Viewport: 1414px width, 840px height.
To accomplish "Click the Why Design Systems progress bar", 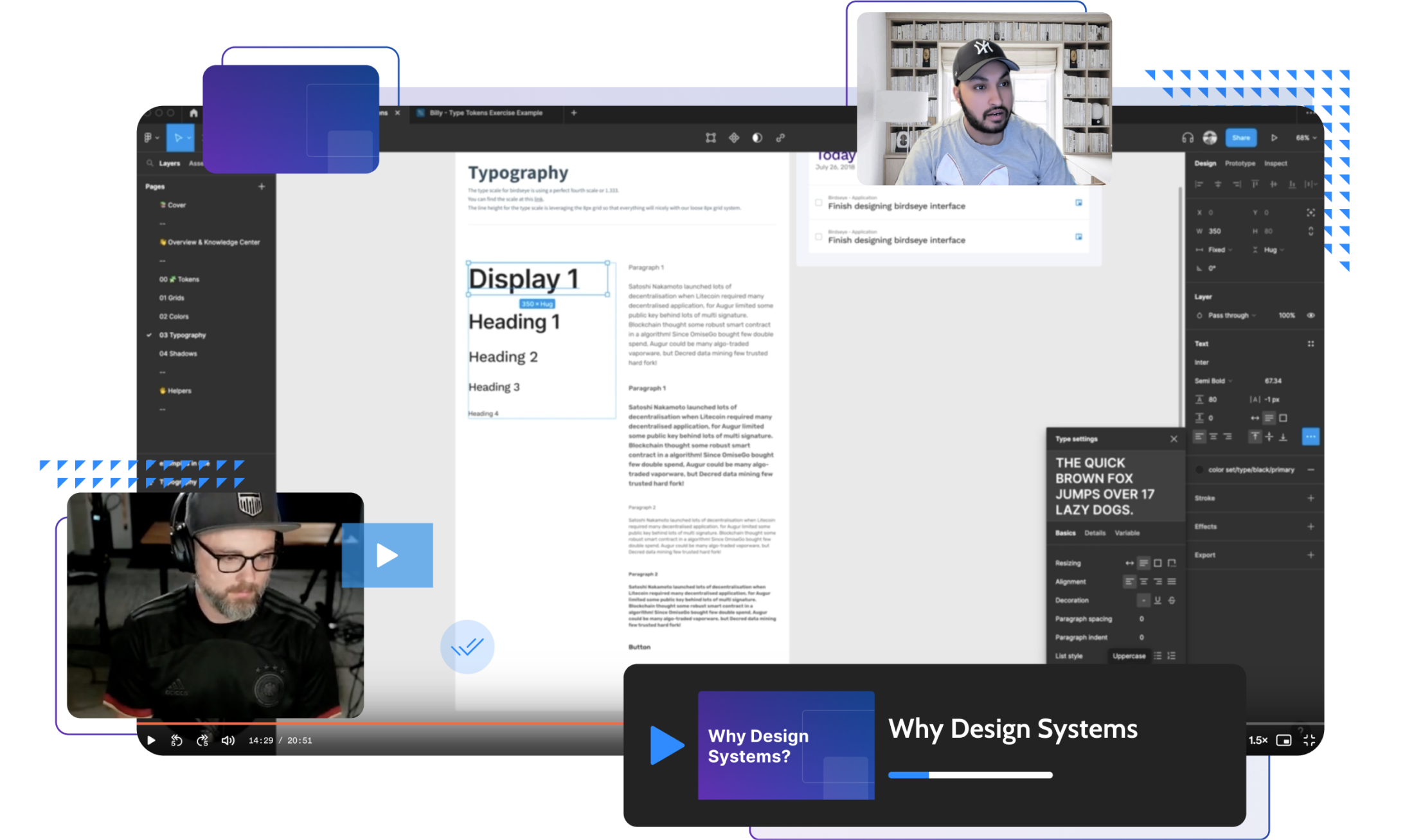I will pos(970,775).
